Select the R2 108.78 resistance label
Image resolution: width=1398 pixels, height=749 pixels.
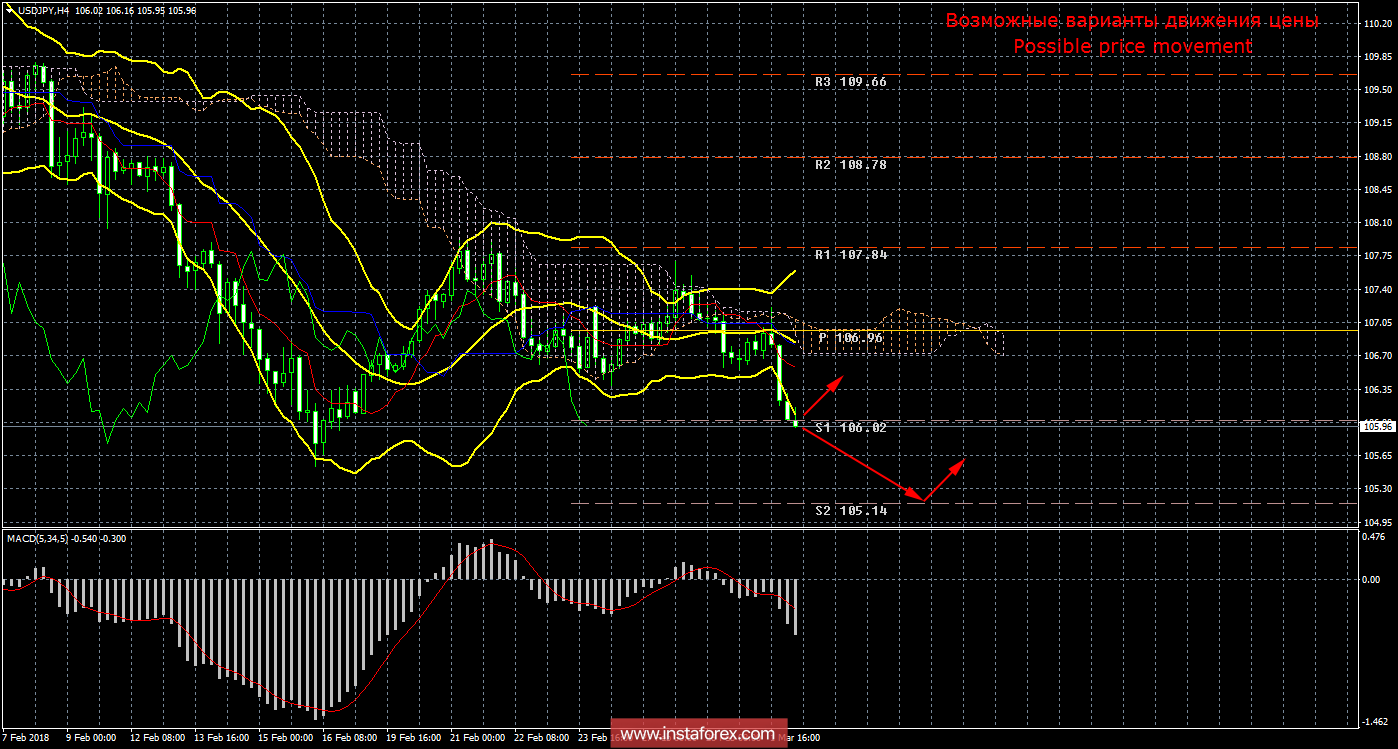(x=851, y=164)
